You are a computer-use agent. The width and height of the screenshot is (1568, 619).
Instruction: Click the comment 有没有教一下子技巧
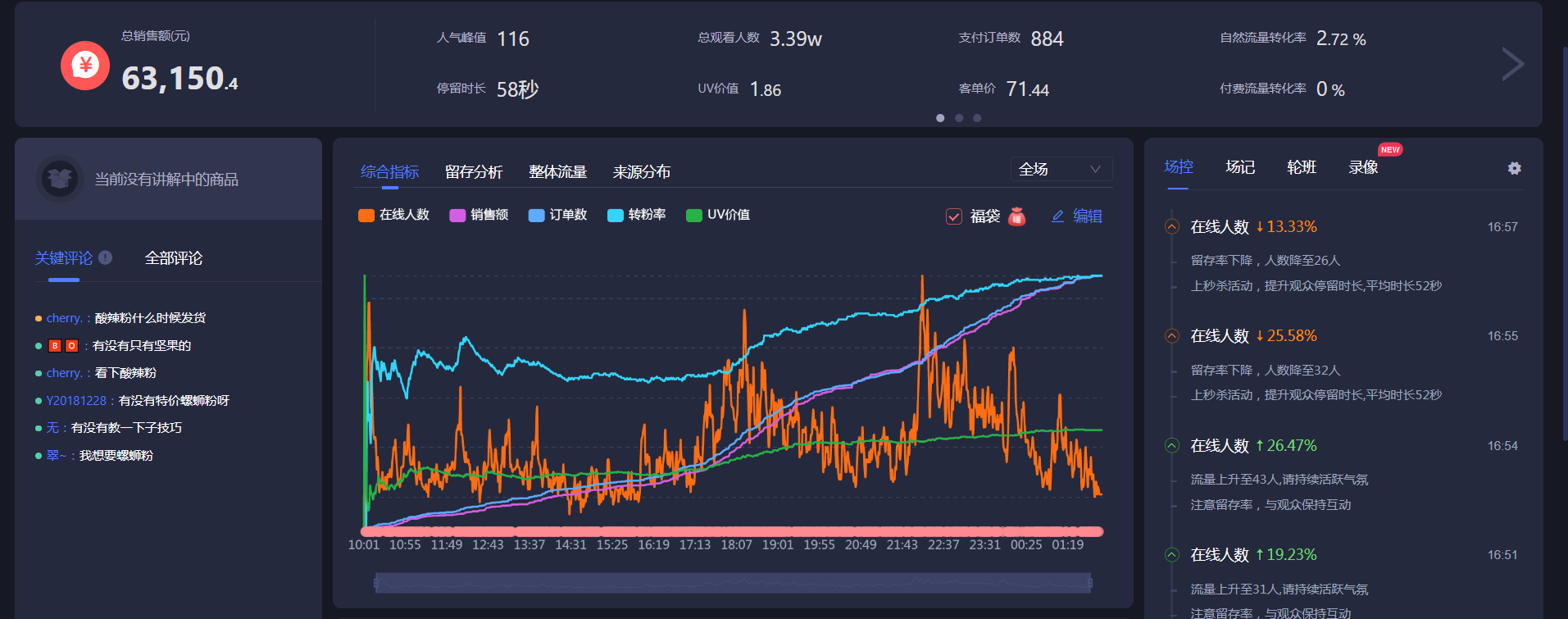point(127,428)
